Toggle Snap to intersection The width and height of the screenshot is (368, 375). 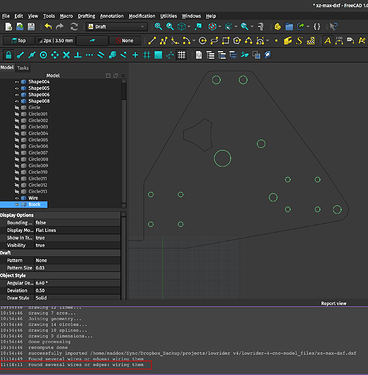click(x=66, y=55)
